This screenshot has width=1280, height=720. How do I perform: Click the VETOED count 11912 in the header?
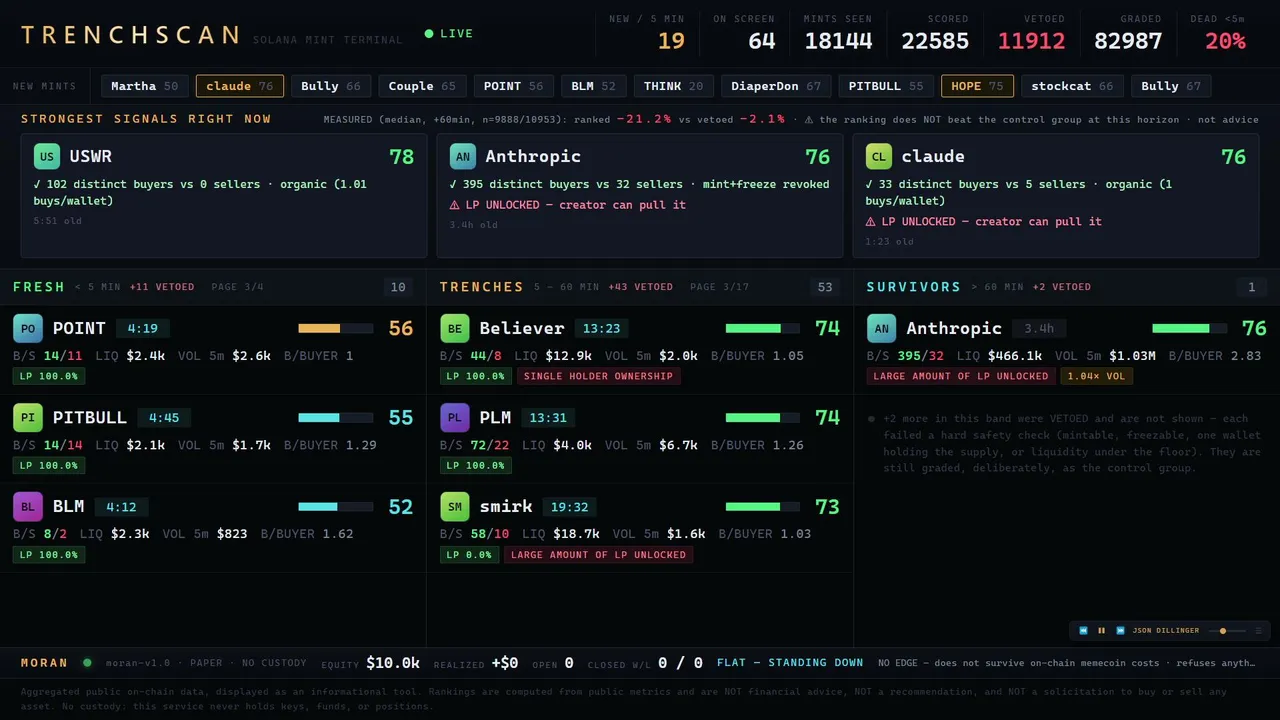tap(1032, 41)
